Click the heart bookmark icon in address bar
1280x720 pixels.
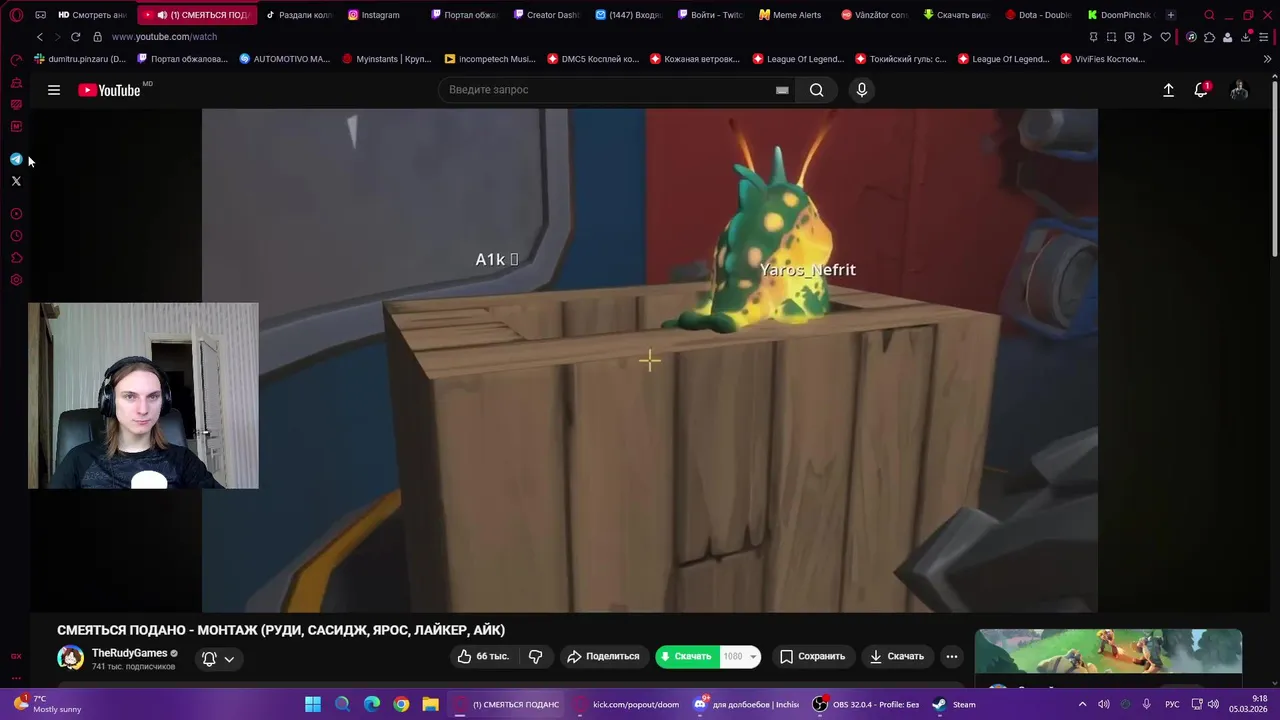(1165, 37)
